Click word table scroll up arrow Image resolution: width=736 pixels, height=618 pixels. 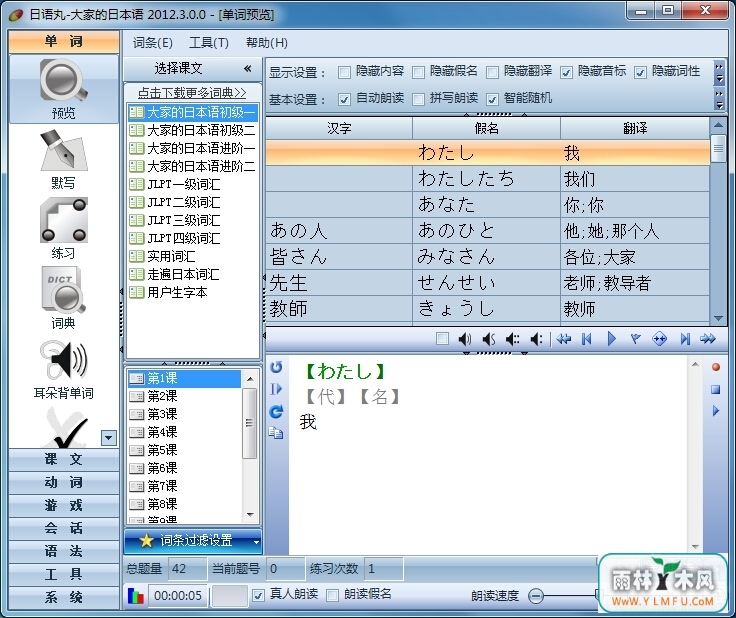tap(718, 125)
